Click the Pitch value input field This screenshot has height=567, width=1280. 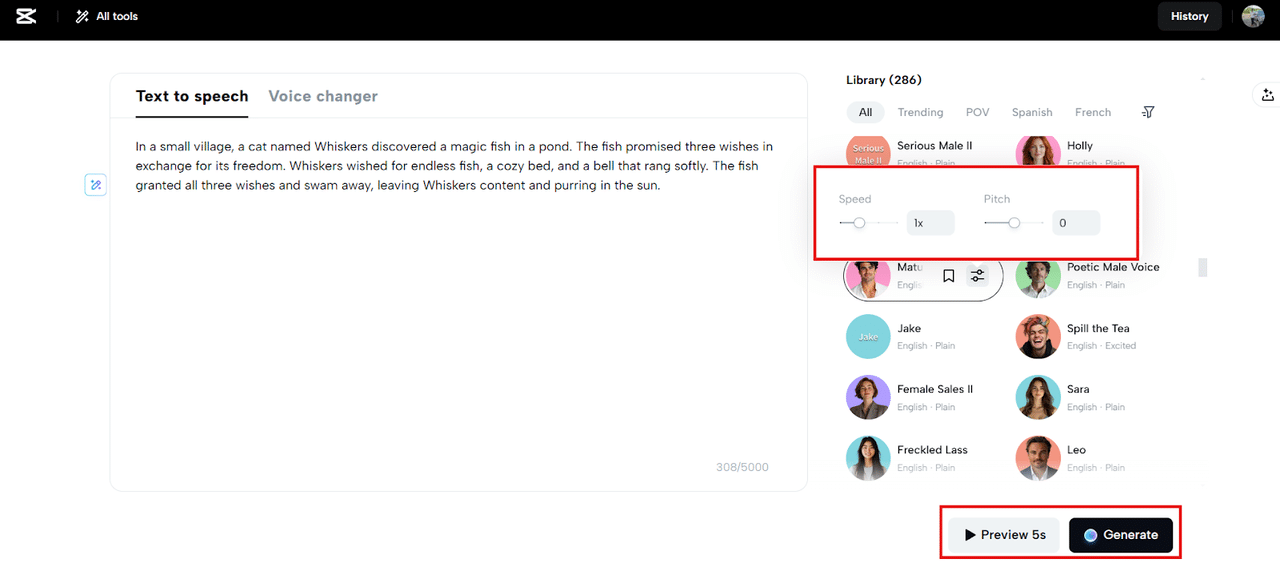pyautogui.click(x=1076, y=223)
